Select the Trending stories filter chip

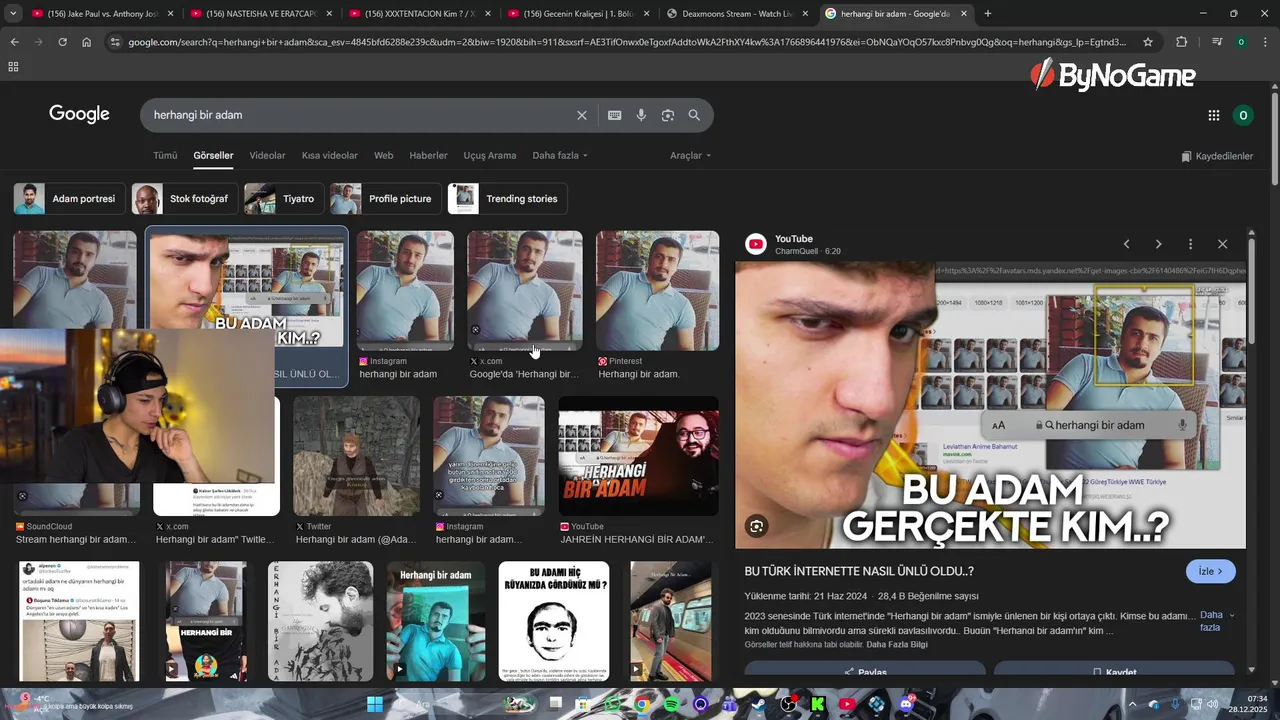click(508, 199)
